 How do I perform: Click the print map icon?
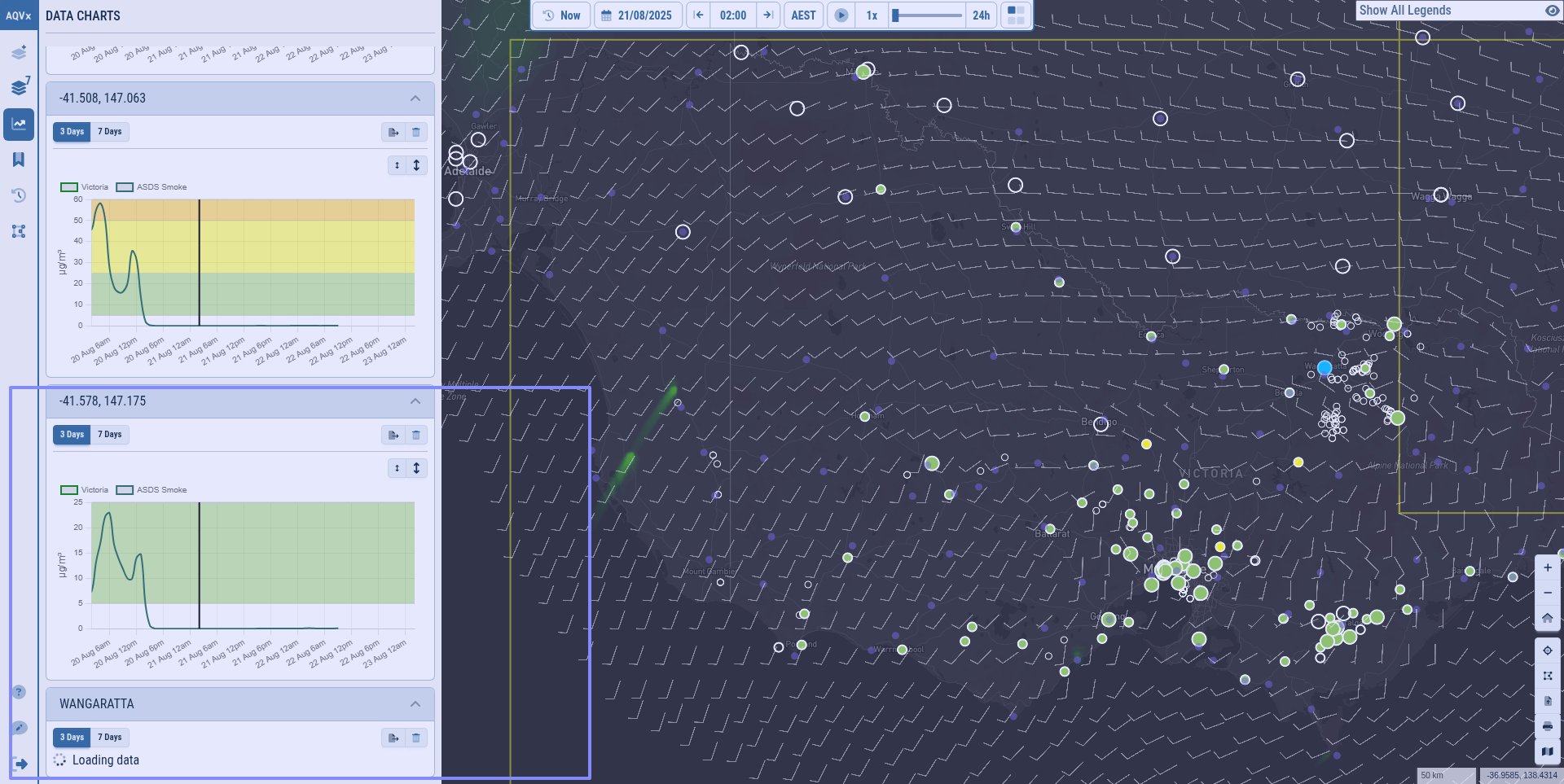(x=1547, y=726)
